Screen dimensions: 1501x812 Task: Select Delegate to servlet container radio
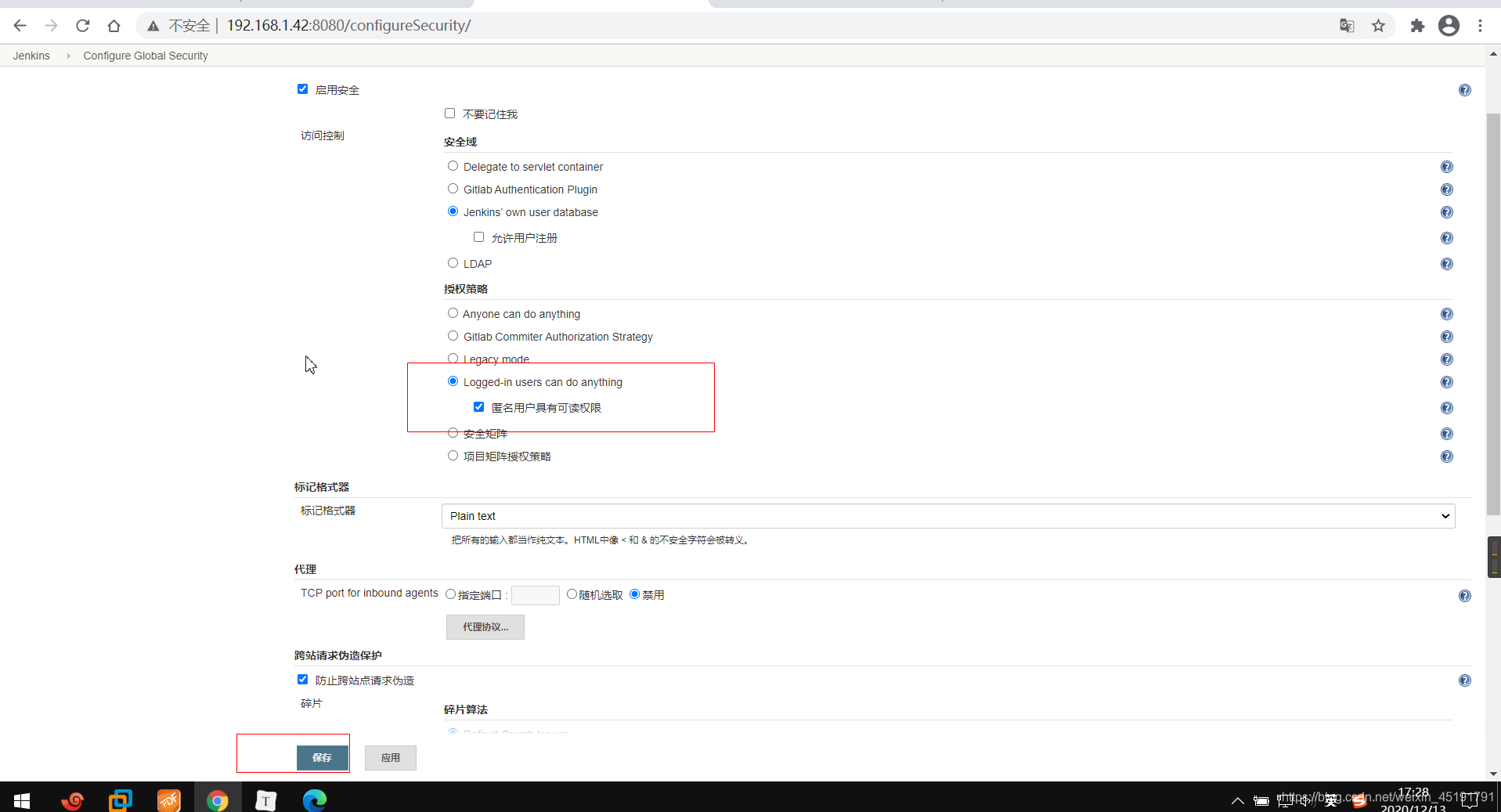(x=453, y=166)
